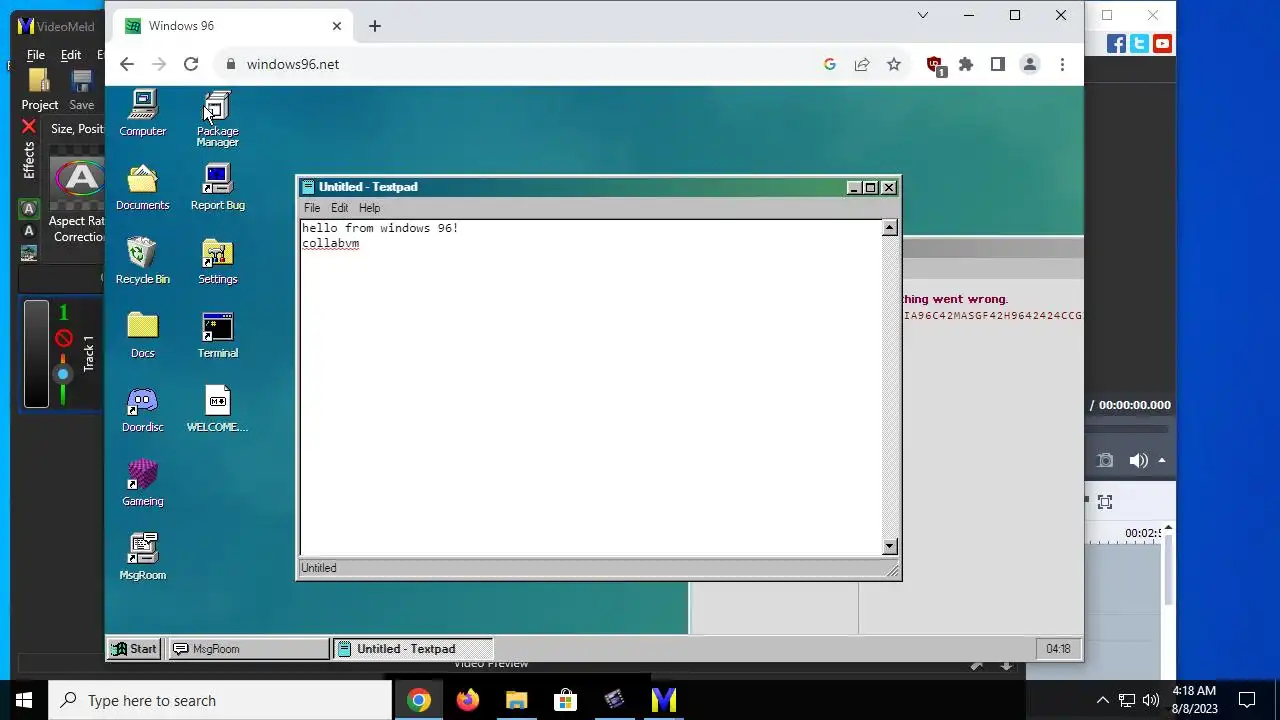Switch to MsgRoom in Windows 96 taskbar
Screen dimensions: 1280x720
point(248,649)
